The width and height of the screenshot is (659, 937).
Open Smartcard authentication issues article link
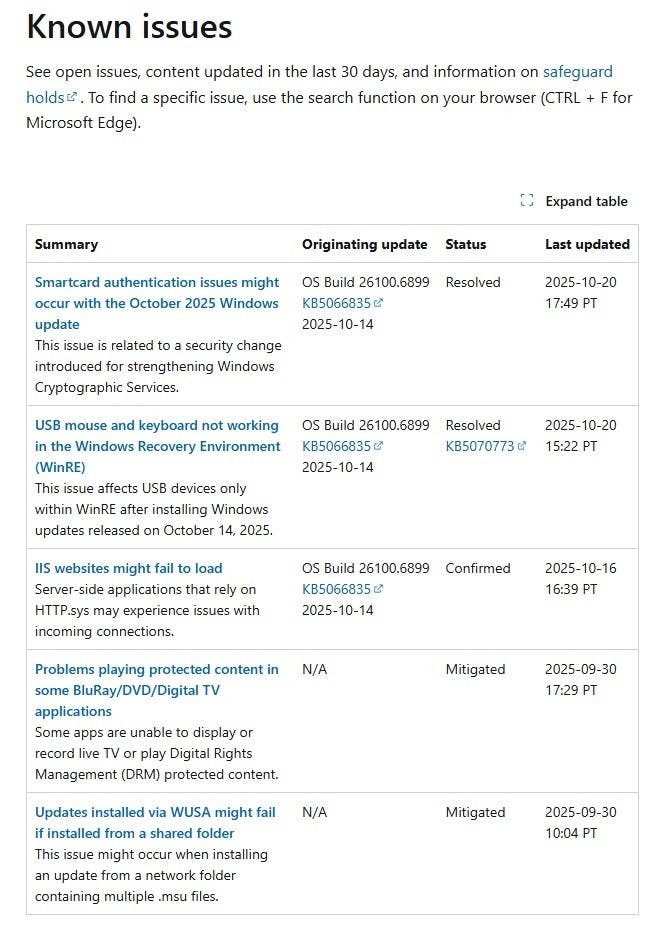(x=157, y=303)
